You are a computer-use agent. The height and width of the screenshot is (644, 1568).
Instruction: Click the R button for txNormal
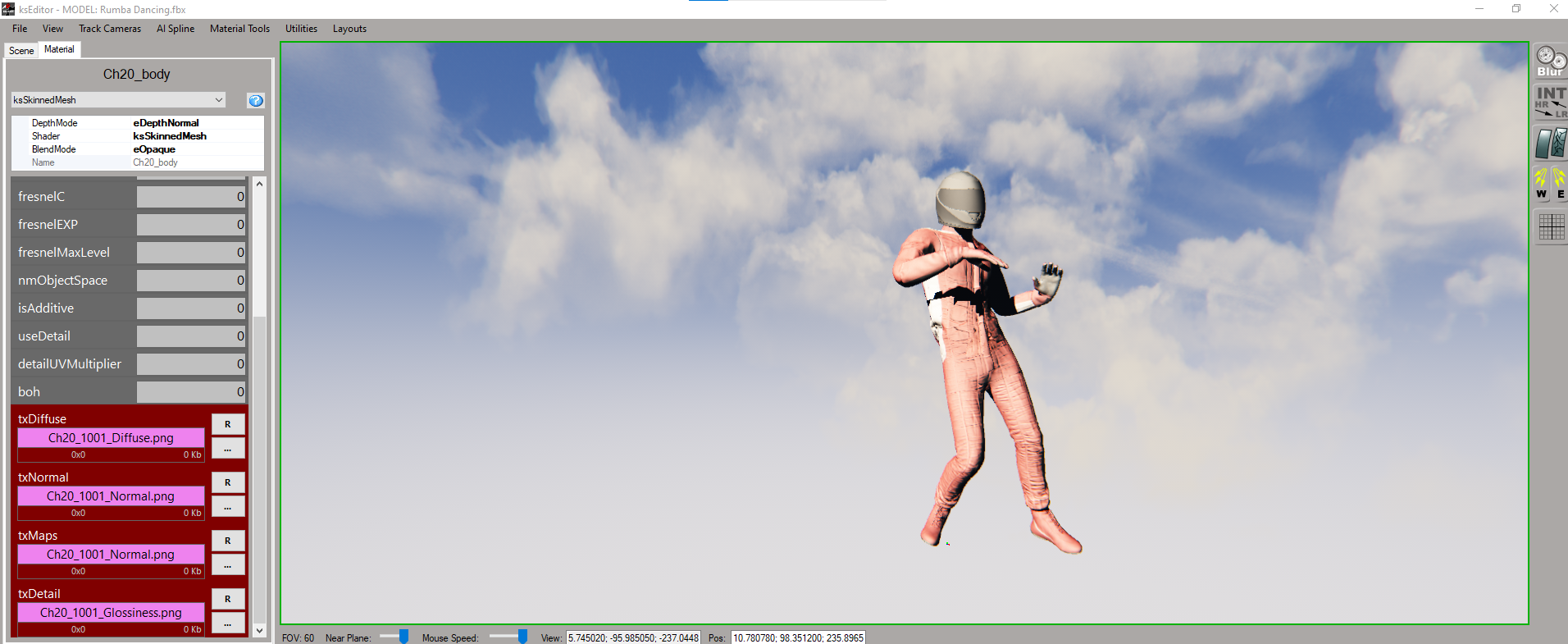(x=228, y=482)
